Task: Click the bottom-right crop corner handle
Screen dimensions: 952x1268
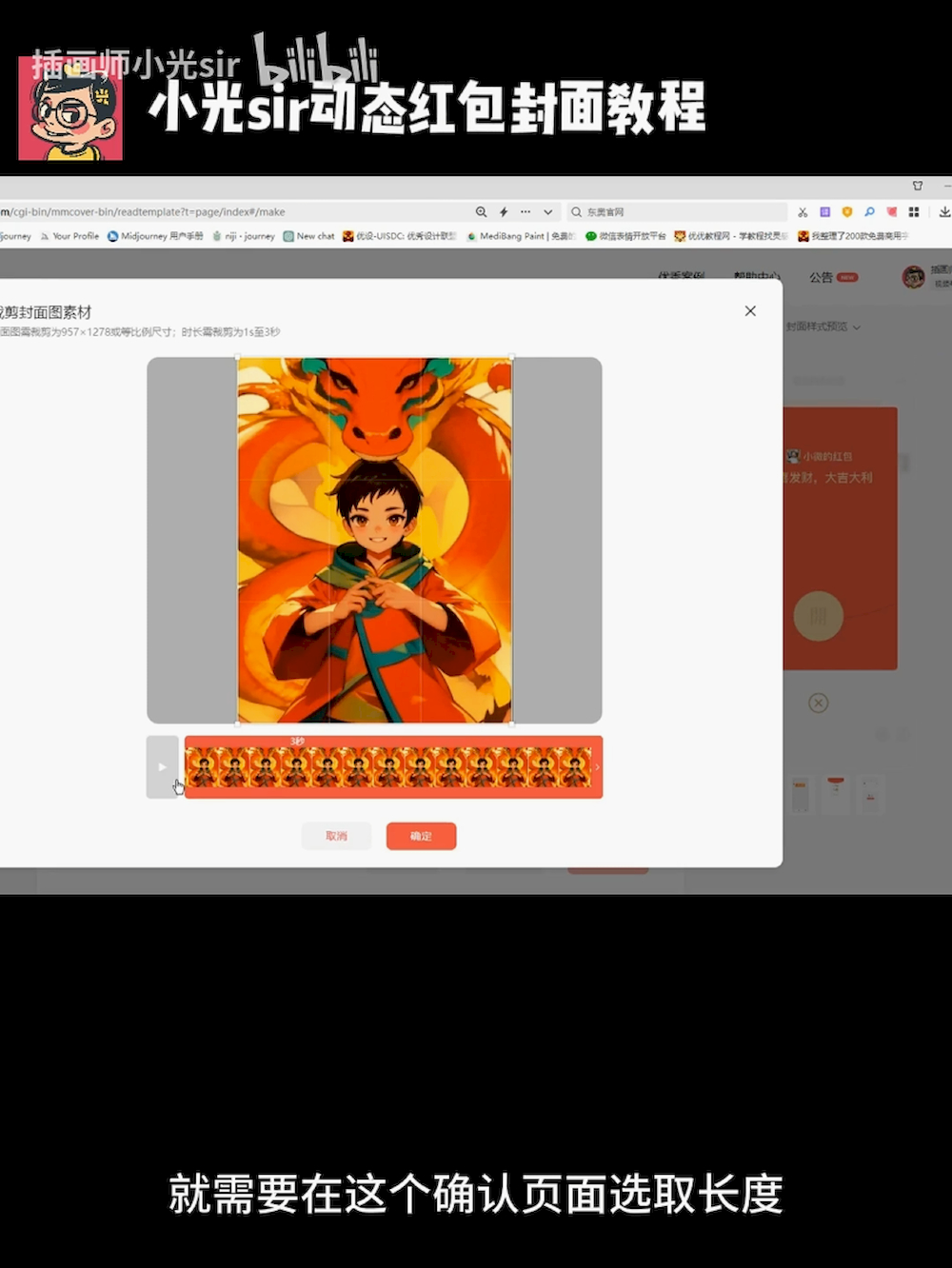Action: pos(512,723)
